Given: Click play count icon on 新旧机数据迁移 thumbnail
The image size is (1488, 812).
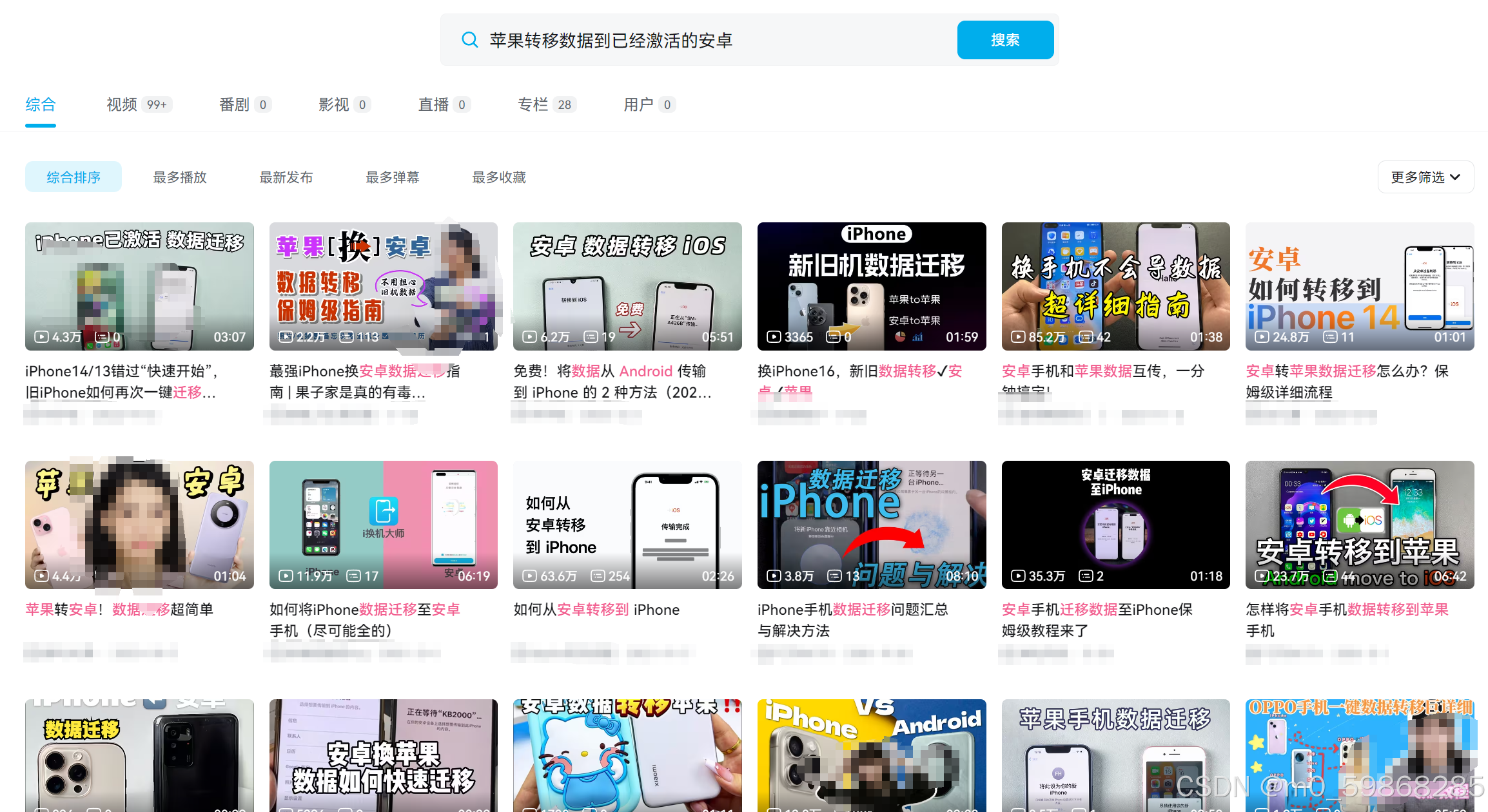Looking at the screenshot, I should (x=774, y=336).
